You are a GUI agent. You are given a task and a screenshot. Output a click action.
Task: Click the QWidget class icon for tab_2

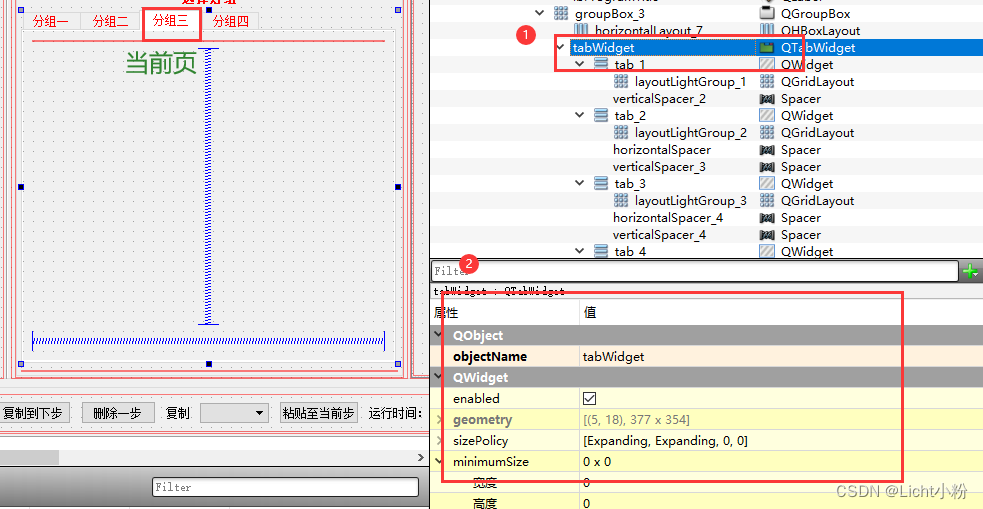766,115
